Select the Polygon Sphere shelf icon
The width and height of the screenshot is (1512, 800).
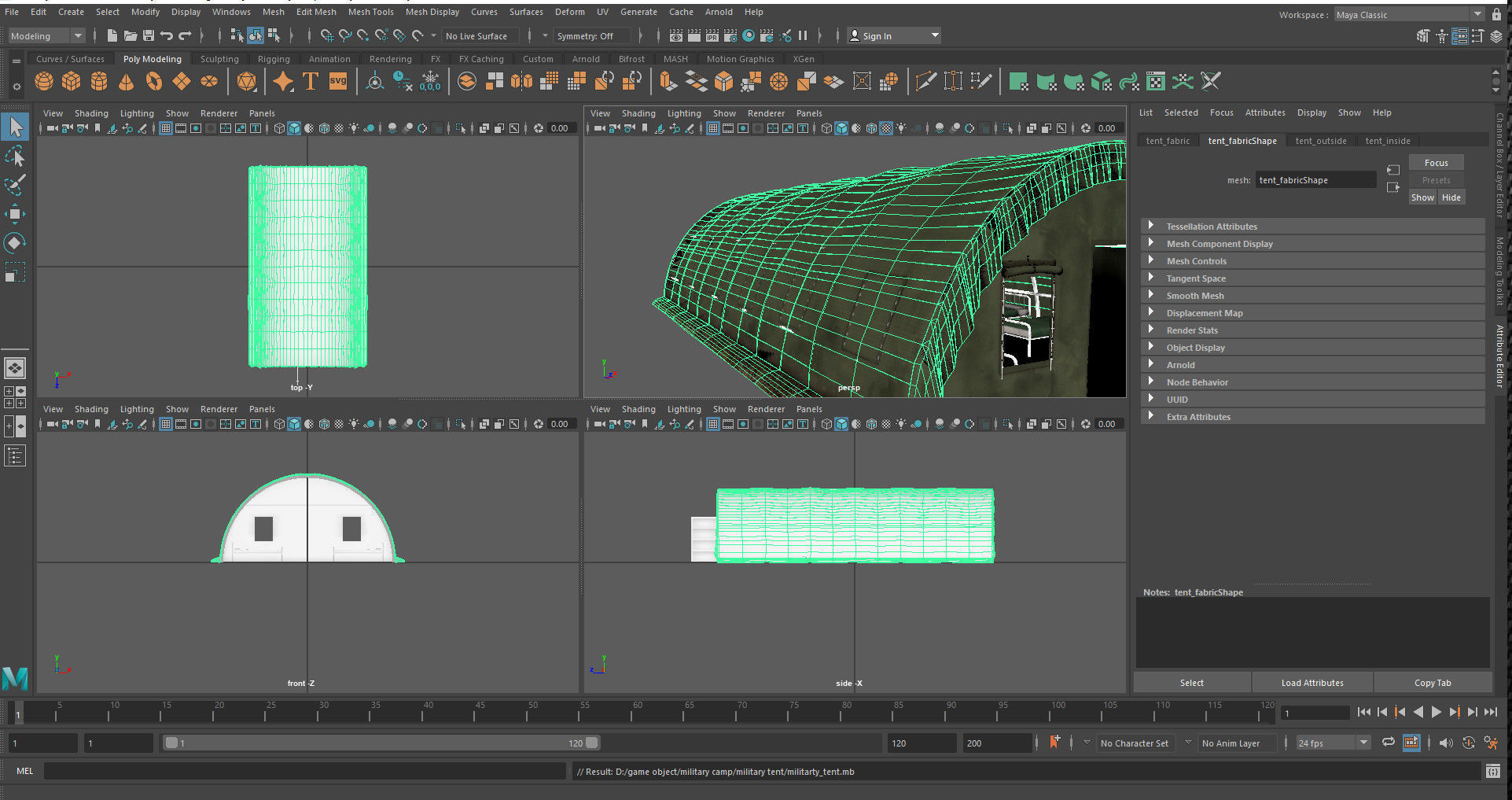44,82
